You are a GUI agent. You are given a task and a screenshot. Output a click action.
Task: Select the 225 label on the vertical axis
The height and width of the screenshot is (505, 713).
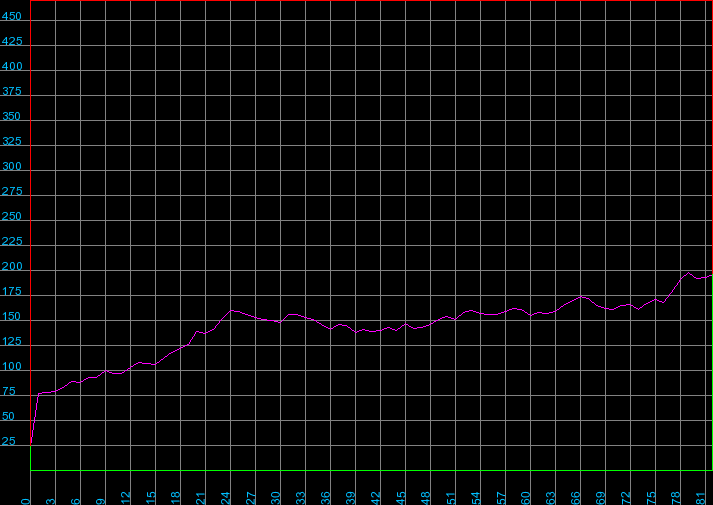(x=12, y=241)
